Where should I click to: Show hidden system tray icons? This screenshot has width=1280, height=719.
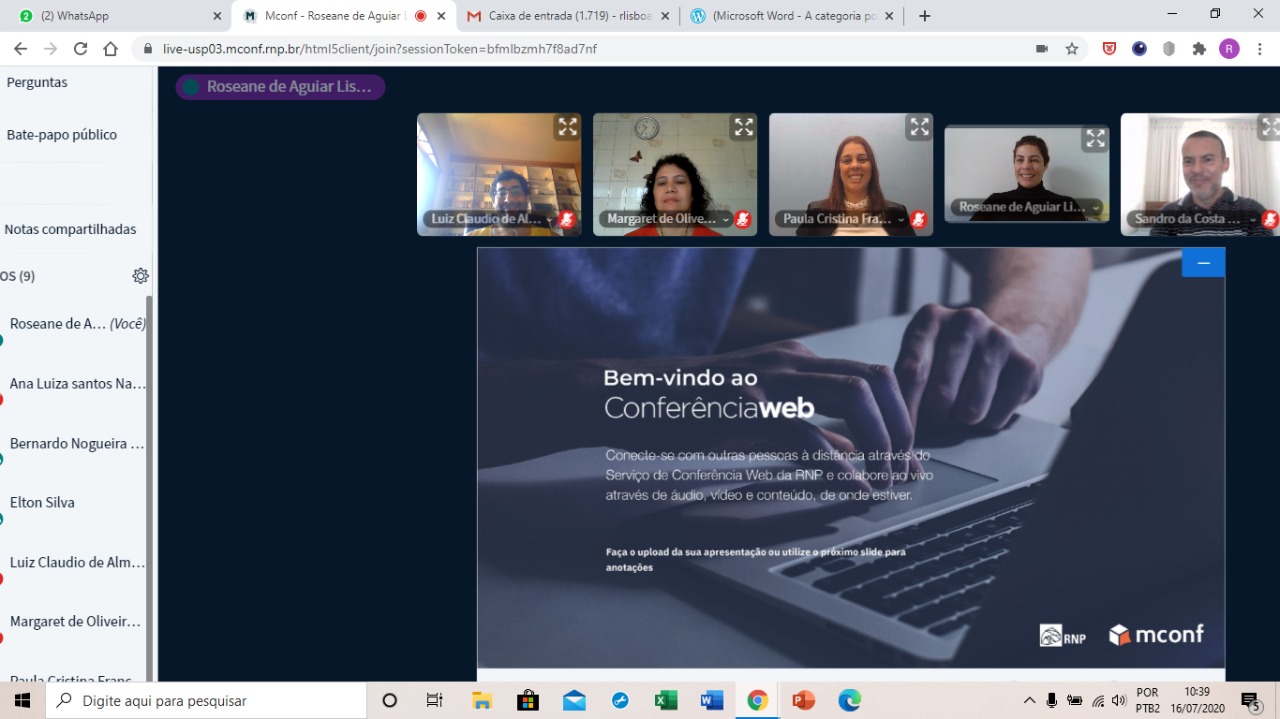point(1029,700)
